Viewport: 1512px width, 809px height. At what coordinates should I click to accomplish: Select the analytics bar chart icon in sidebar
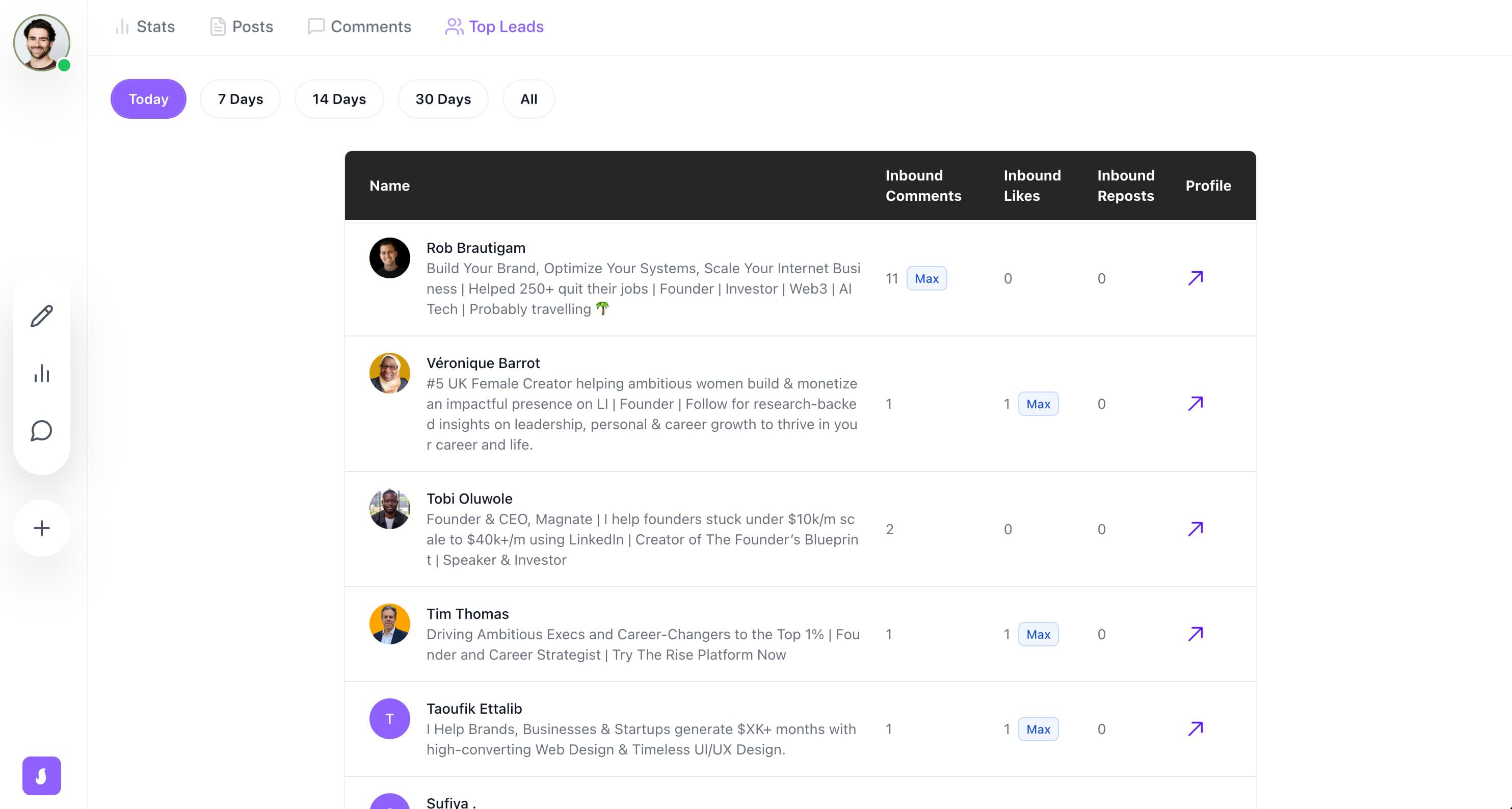pyautogui.click(x=41, y=374)
